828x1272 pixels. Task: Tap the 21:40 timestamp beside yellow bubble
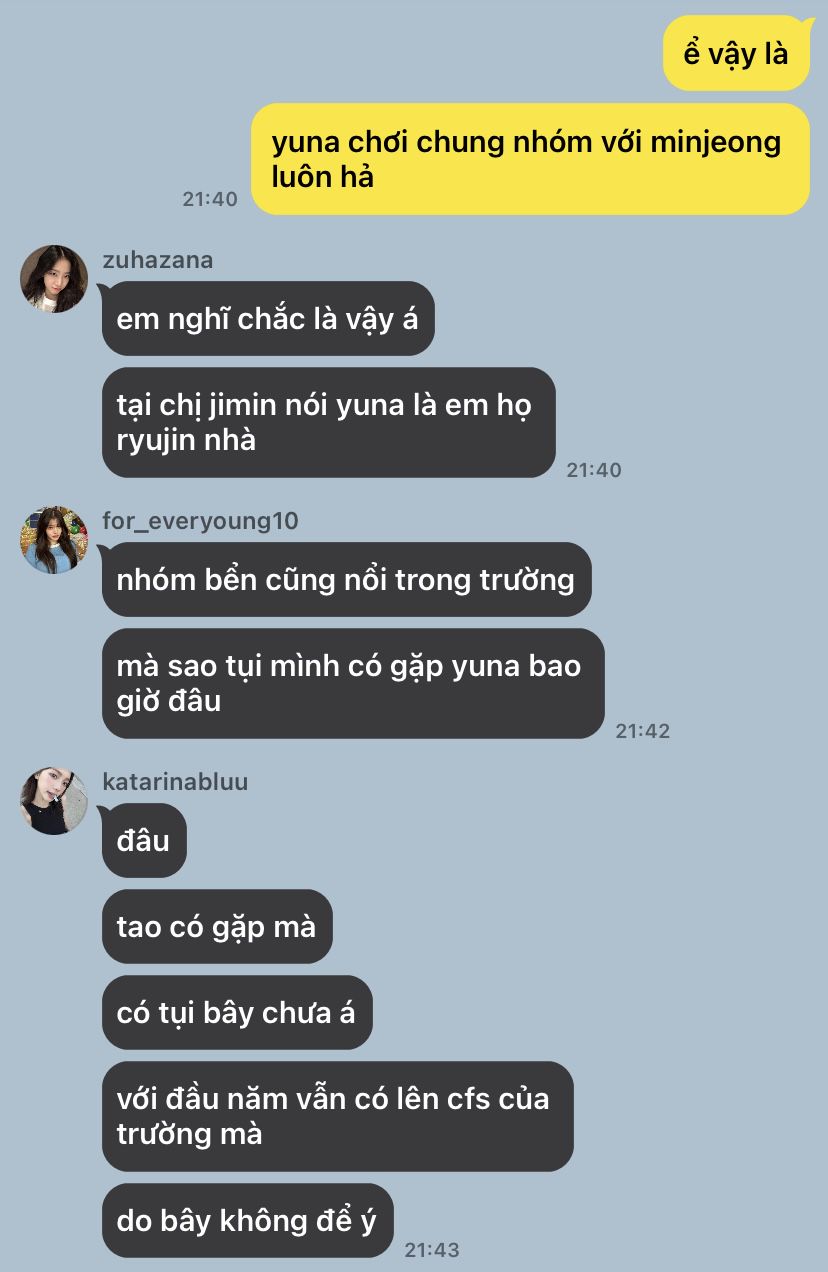[210, 199]
